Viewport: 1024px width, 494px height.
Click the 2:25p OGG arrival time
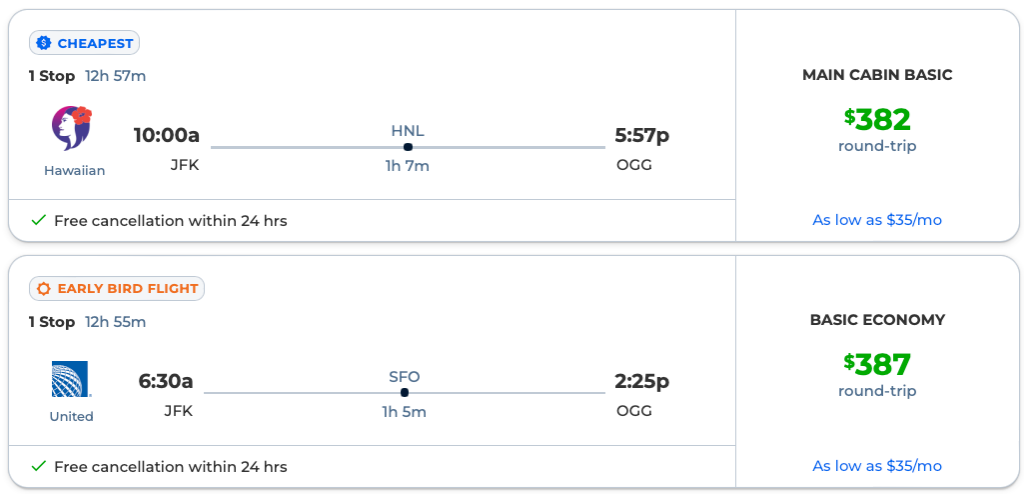pyautogui.click(x=642, y=381)
